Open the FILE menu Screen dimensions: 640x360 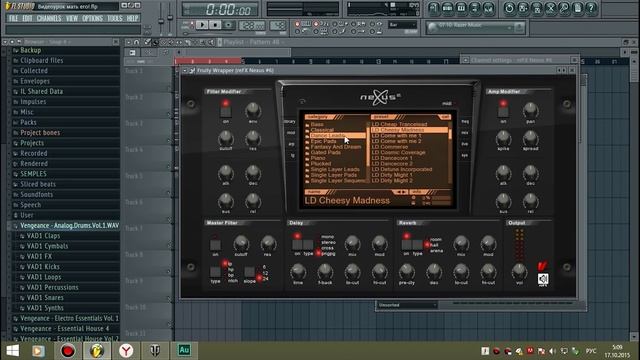pos(13,18)
